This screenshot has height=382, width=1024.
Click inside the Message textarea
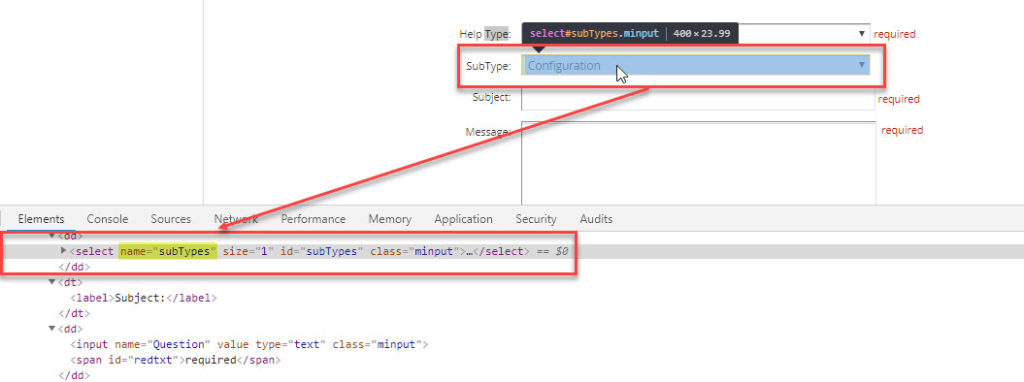(x=698, y=163)
